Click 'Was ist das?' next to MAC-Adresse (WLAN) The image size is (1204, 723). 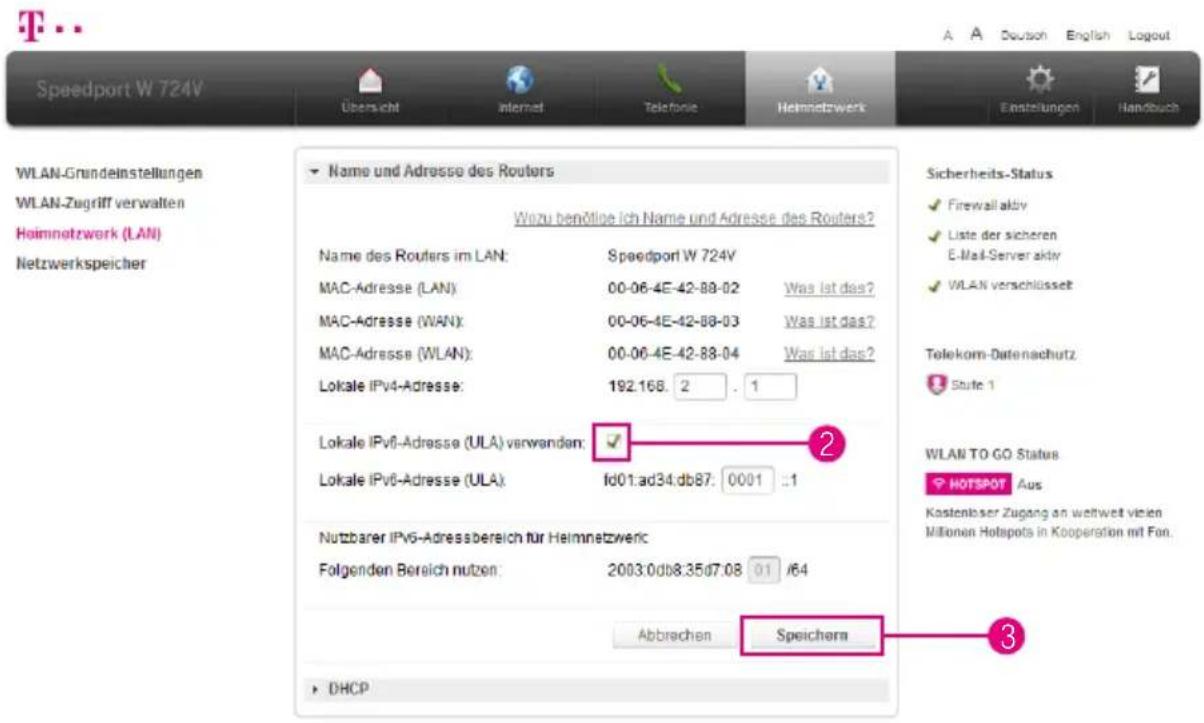point(830,353)
